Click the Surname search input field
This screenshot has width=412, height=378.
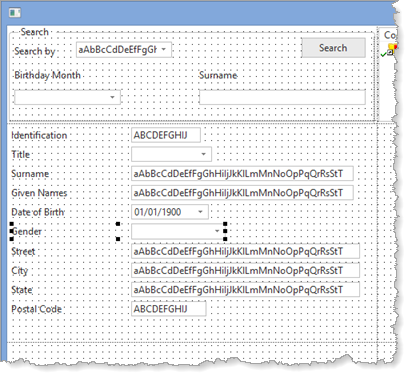[282, 97]
